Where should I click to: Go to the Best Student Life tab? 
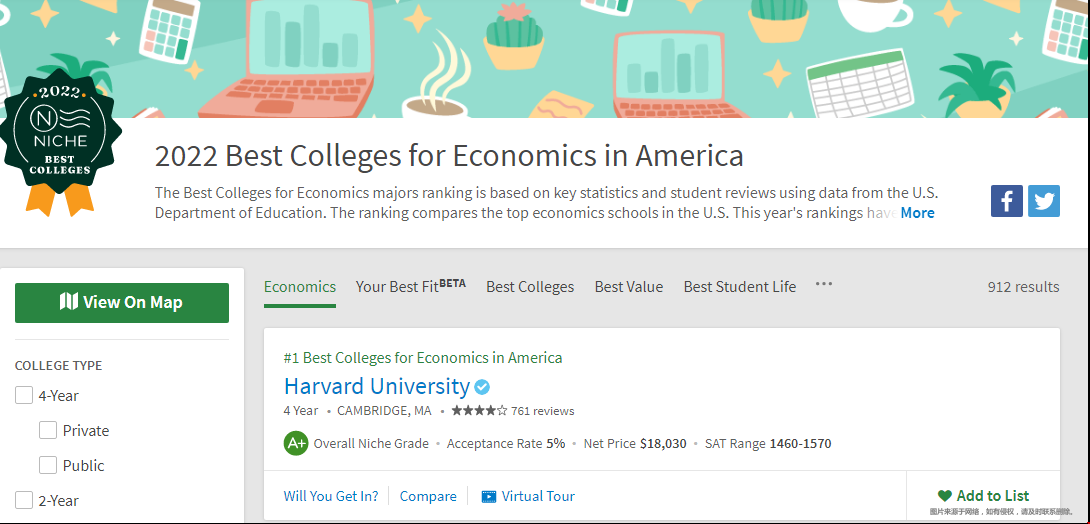click(739, 287)
